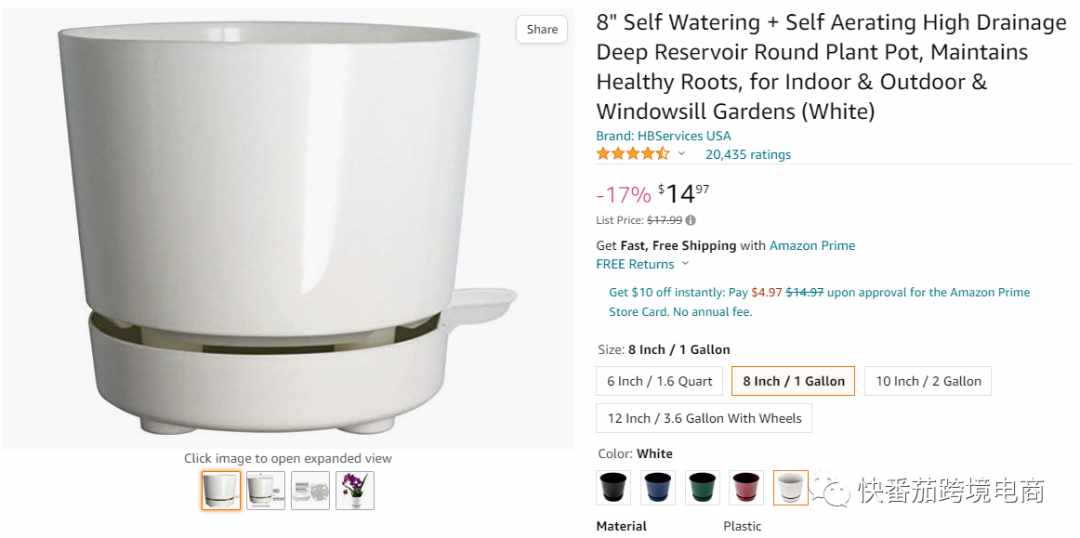The image size is (1080, 538).
Task: Open the HBServices USA brand link
Action: coord(663,136)
